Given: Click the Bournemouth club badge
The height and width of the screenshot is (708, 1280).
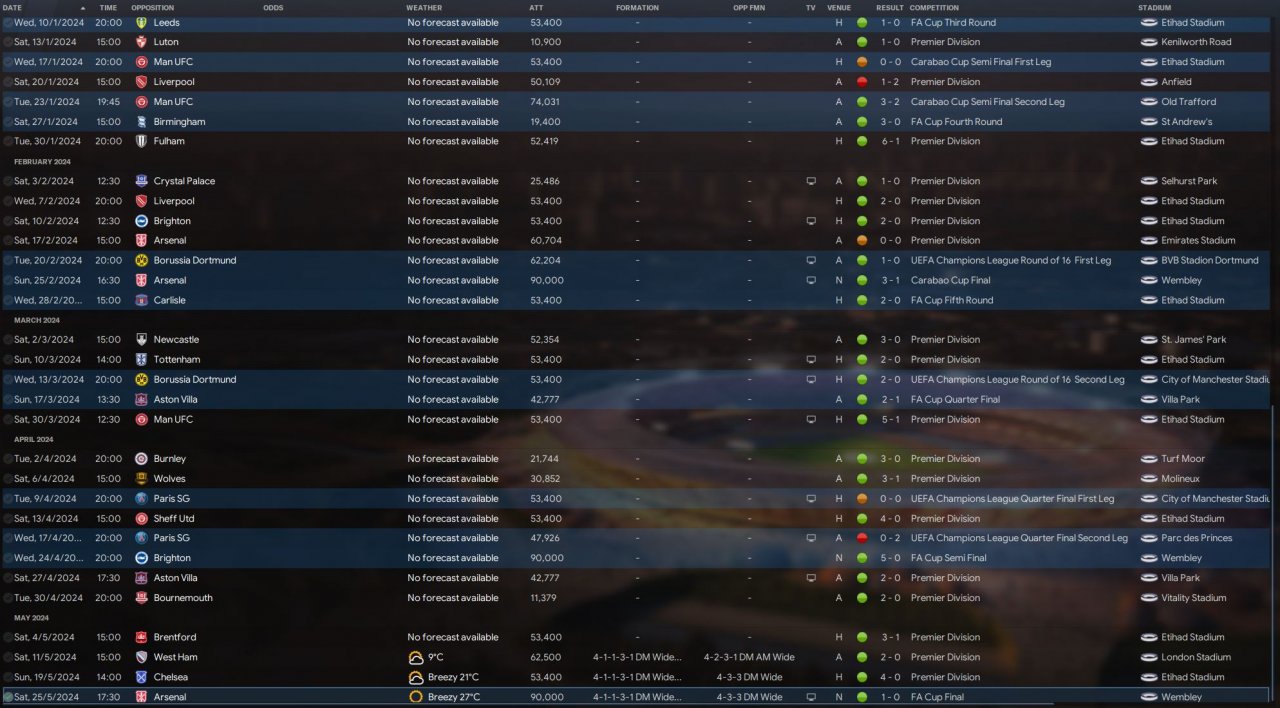Looking at the screenshot, I should (141, 598).
